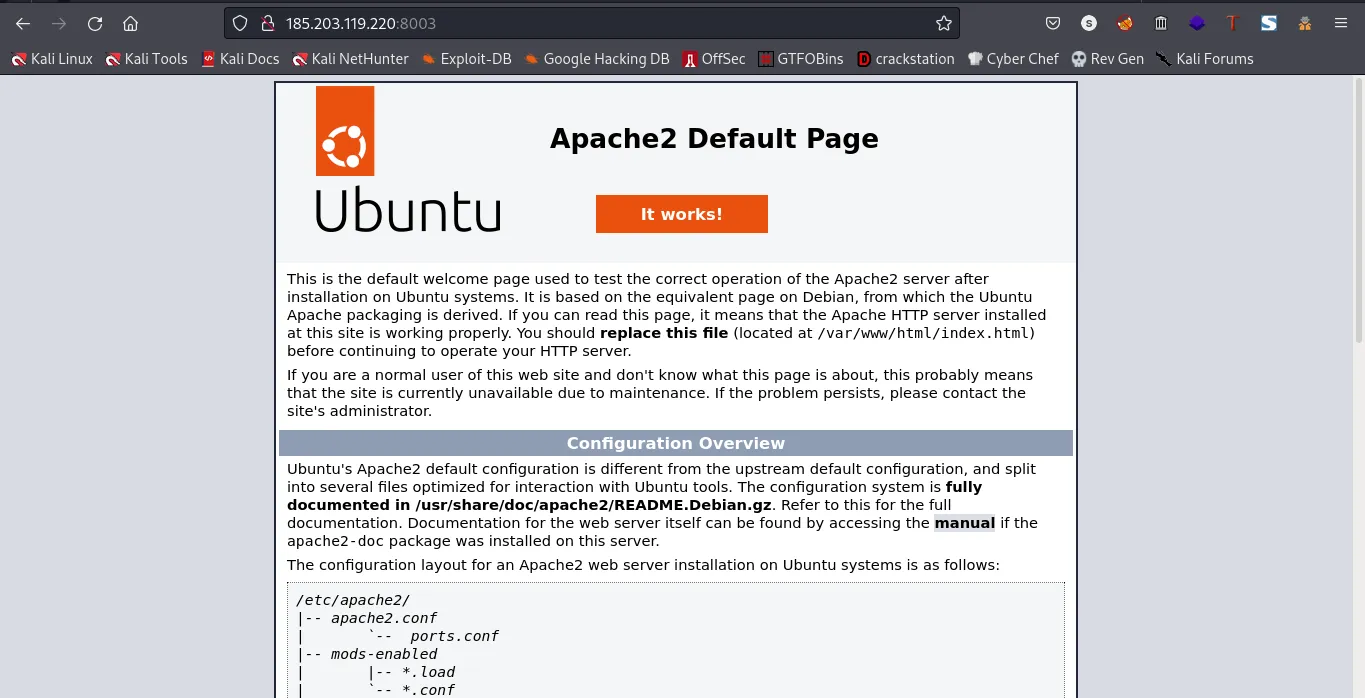Reload the current page
This screenshot has height=698, width=1365.
click(95, 23)
